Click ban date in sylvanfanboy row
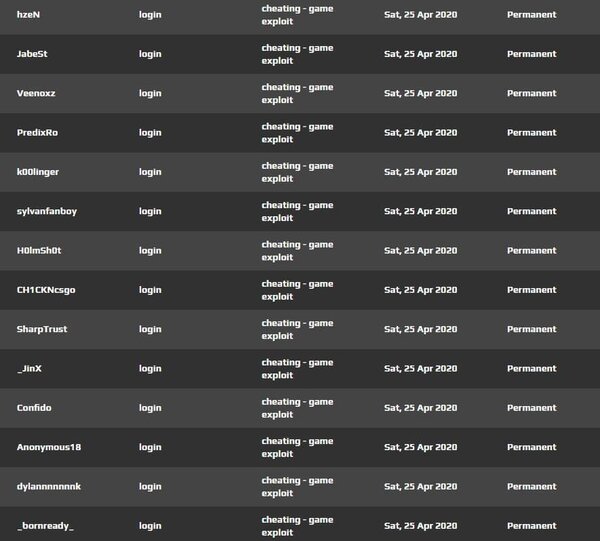Image resolution: width=600 pixels, height=541 pixels. click(x=421, y=212)
